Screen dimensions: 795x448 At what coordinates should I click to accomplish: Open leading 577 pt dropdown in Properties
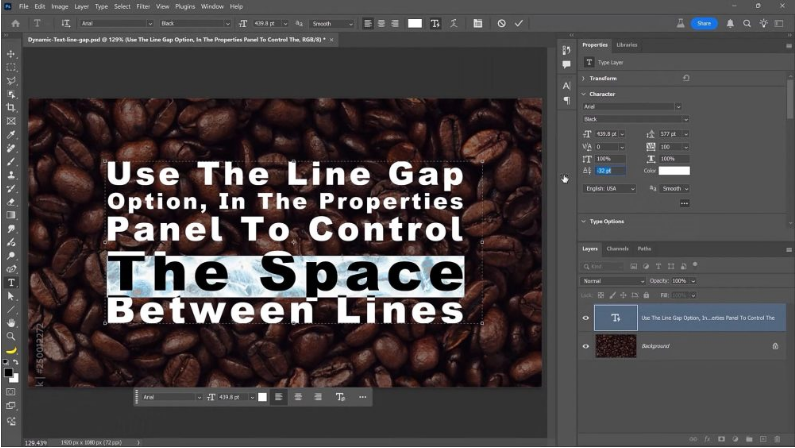coord(685,134)
